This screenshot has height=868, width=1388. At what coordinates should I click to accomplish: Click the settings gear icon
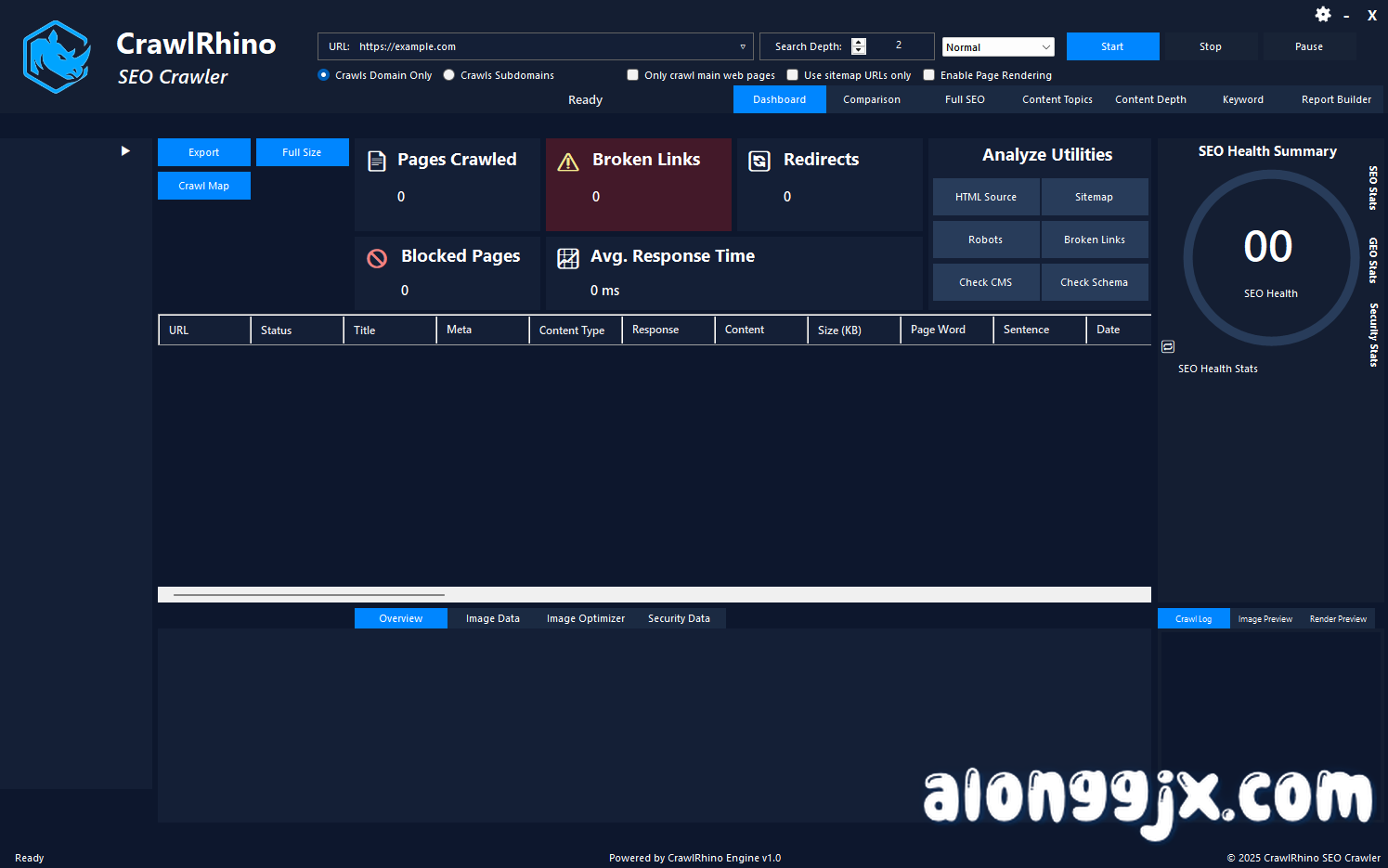point(1323,15)
